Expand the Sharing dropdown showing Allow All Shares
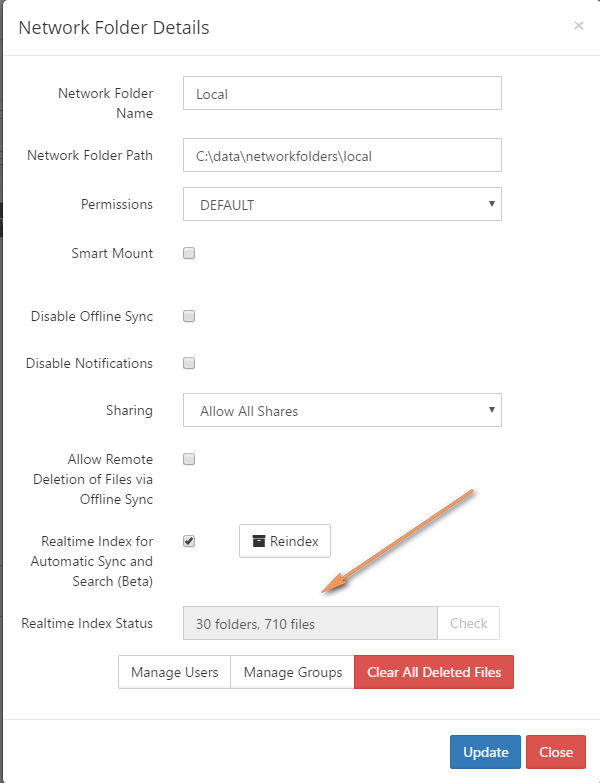The height and width of the screenshot is (783, 600). pos(342,410)
